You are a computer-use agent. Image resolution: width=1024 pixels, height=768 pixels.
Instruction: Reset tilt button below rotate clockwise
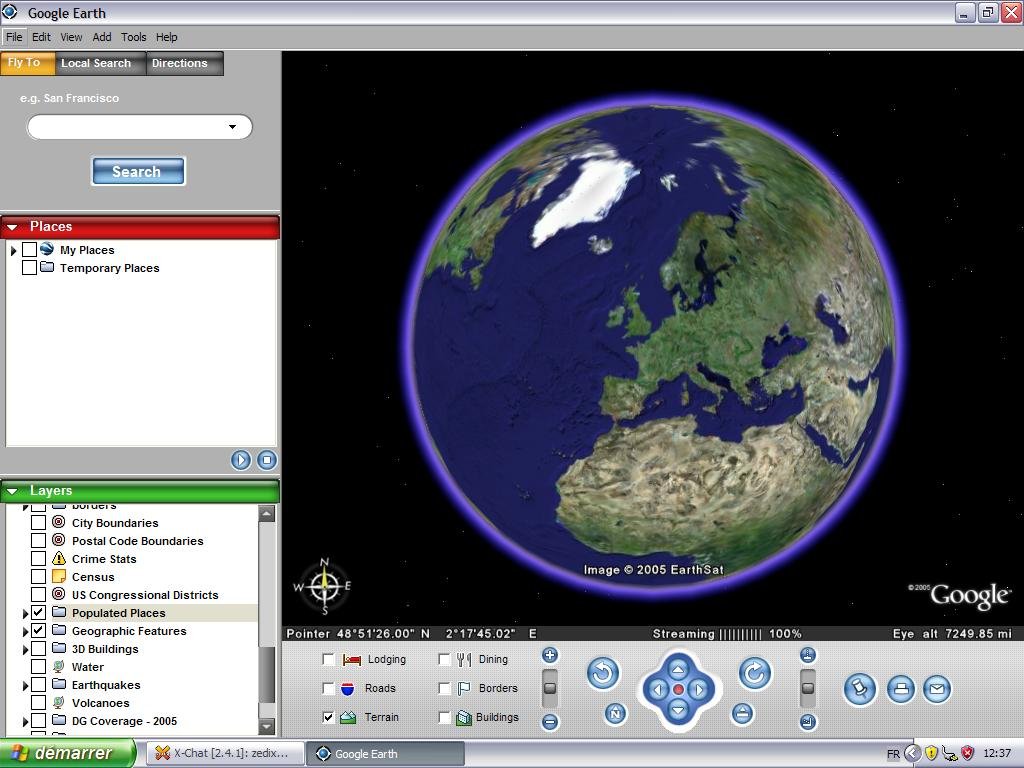coord(742,713)
